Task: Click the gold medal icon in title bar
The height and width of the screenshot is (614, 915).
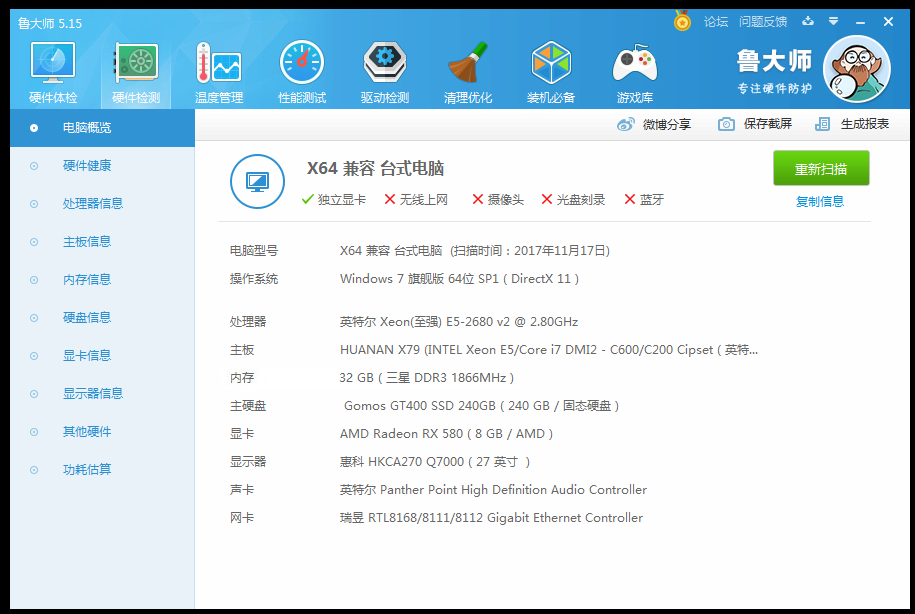Action: (x=682, y=21)
